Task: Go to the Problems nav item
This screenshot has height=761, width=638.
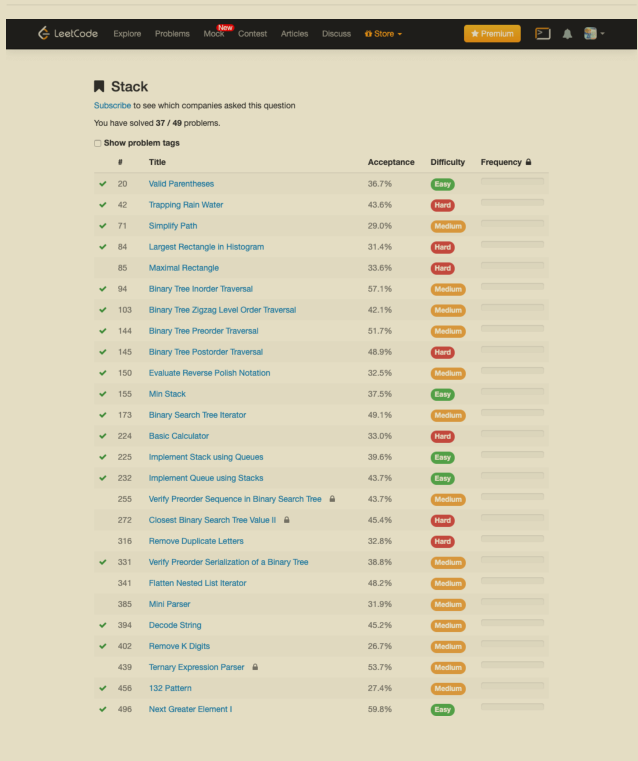Action: point(172,34)
